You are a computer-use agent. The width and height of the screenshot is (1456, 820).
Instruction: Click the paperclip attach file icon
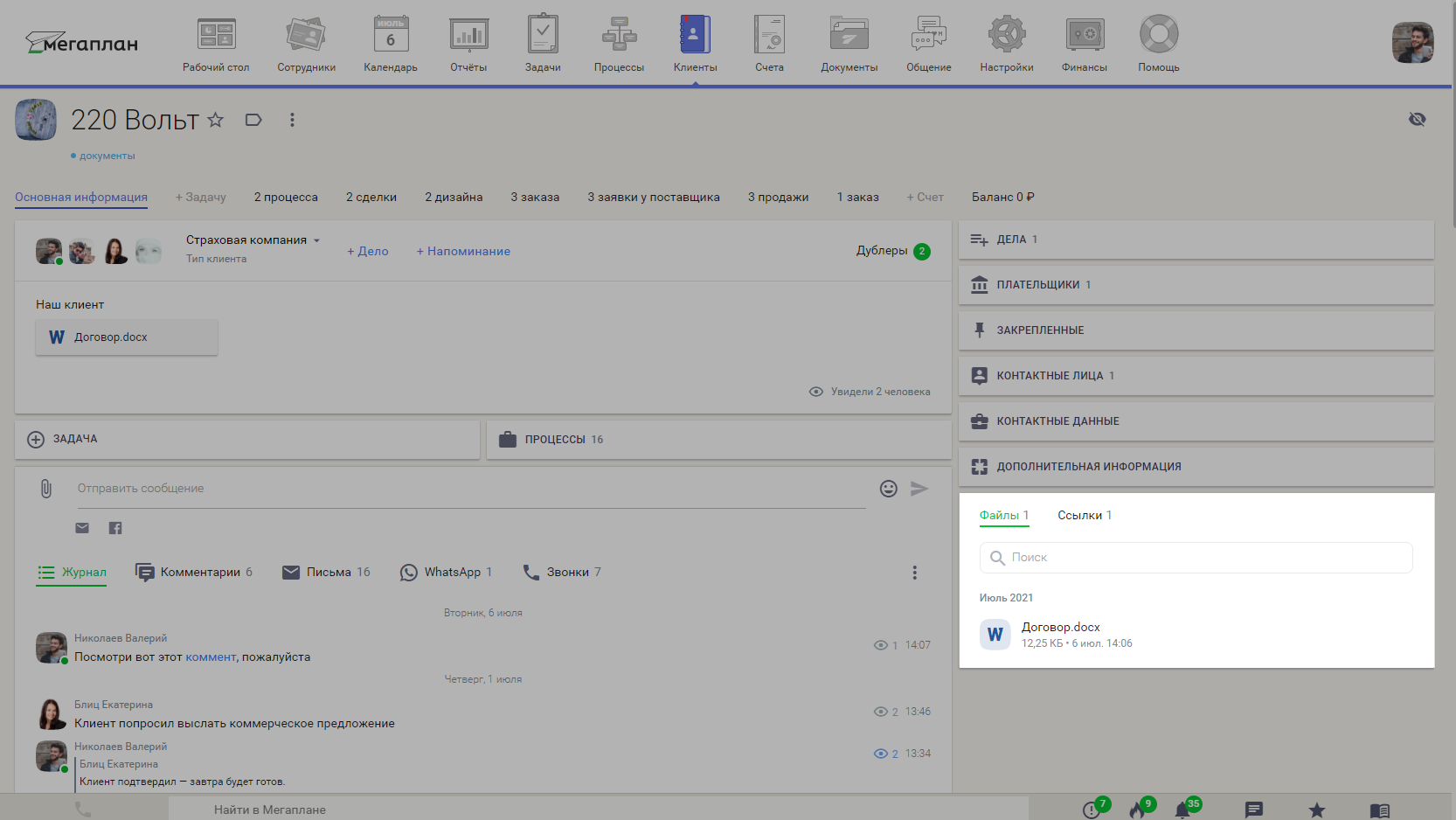point(46,489)
